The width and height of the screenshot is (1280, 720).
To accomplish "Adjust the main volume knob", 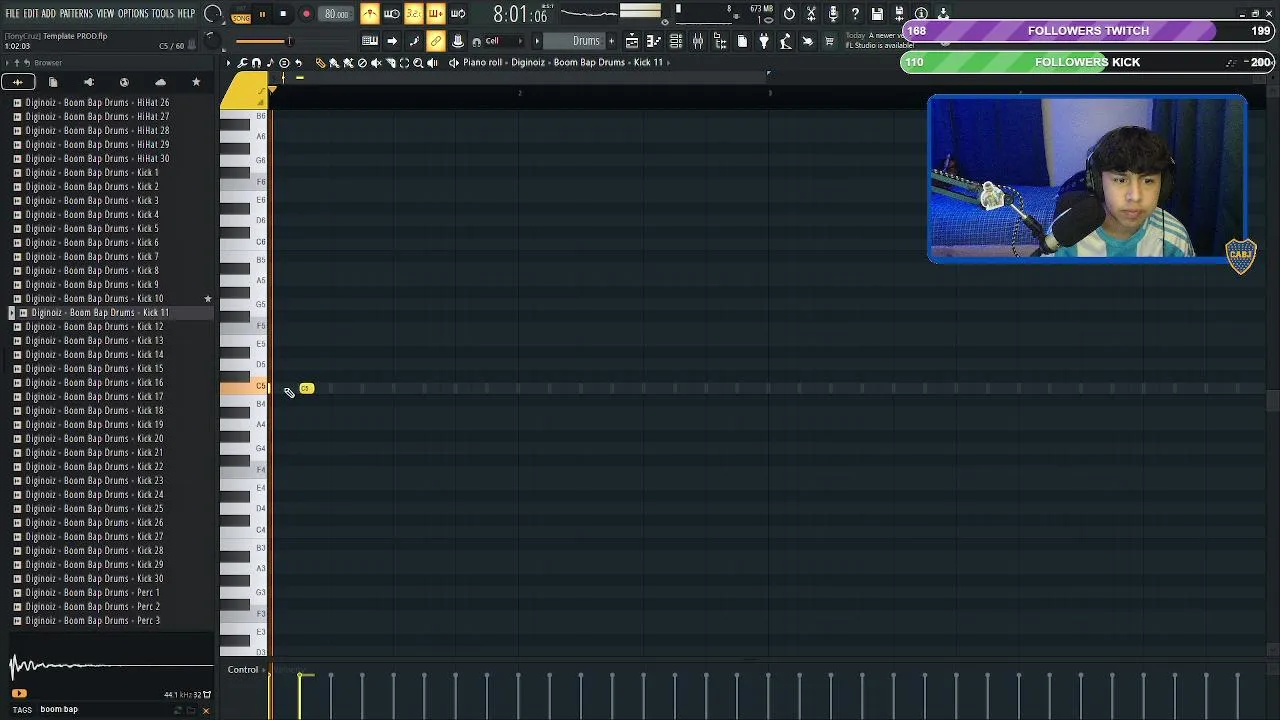I will pyautogui.click(x=213, y=14).
